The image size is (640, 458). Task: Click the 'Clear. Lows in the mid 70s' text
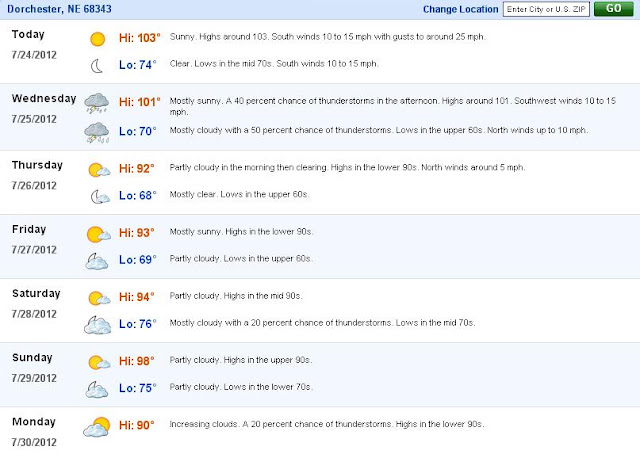274,64
